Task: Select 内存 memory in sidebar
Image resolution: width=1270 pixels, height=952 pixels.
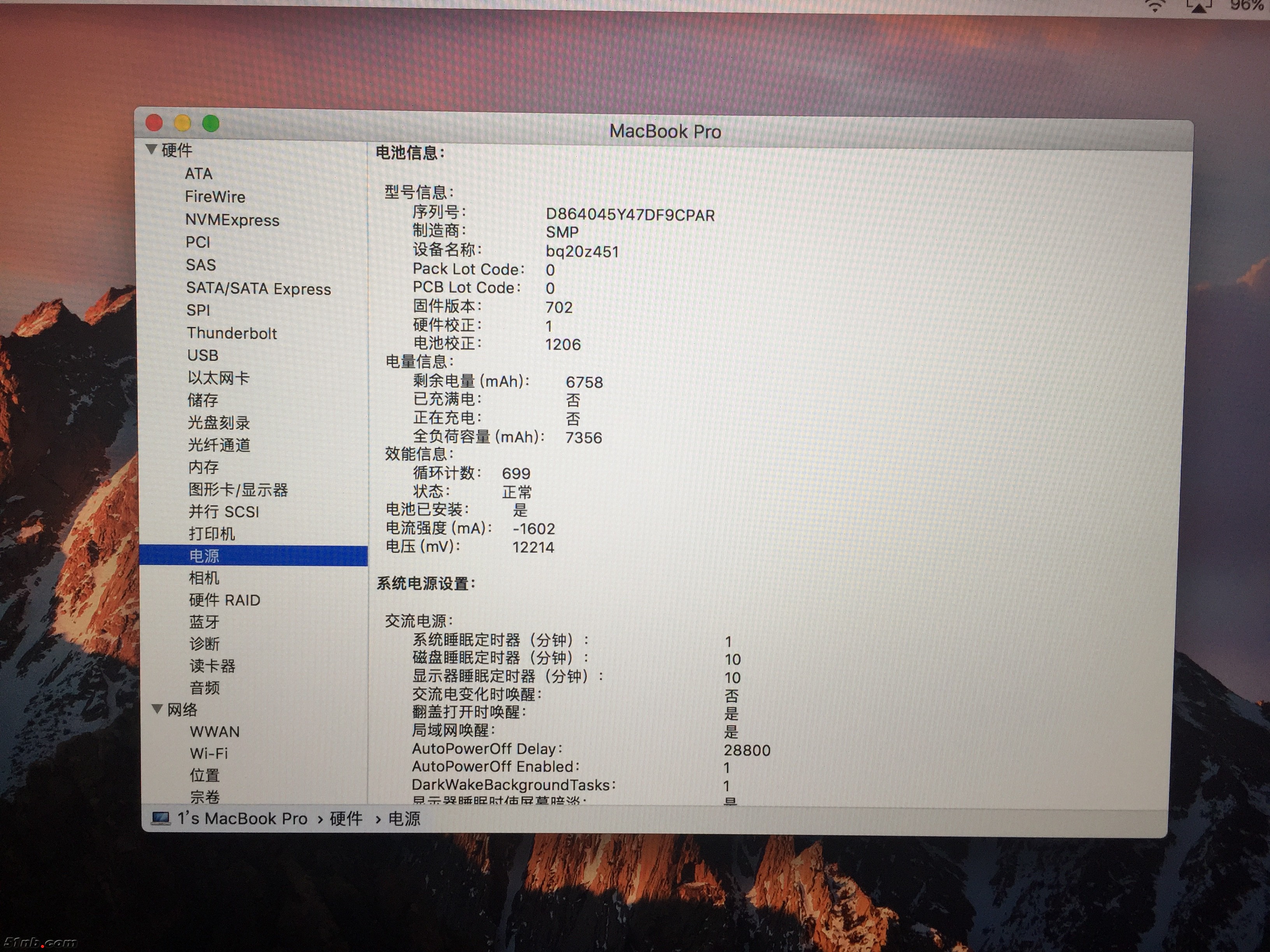Action: click(x=203, y=467)
